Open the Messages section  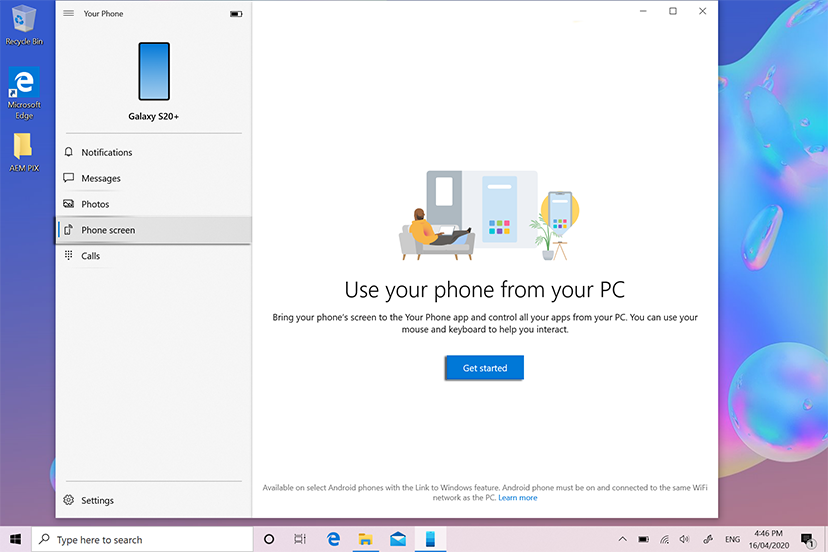pyautogui.click(x=153, y=178)
